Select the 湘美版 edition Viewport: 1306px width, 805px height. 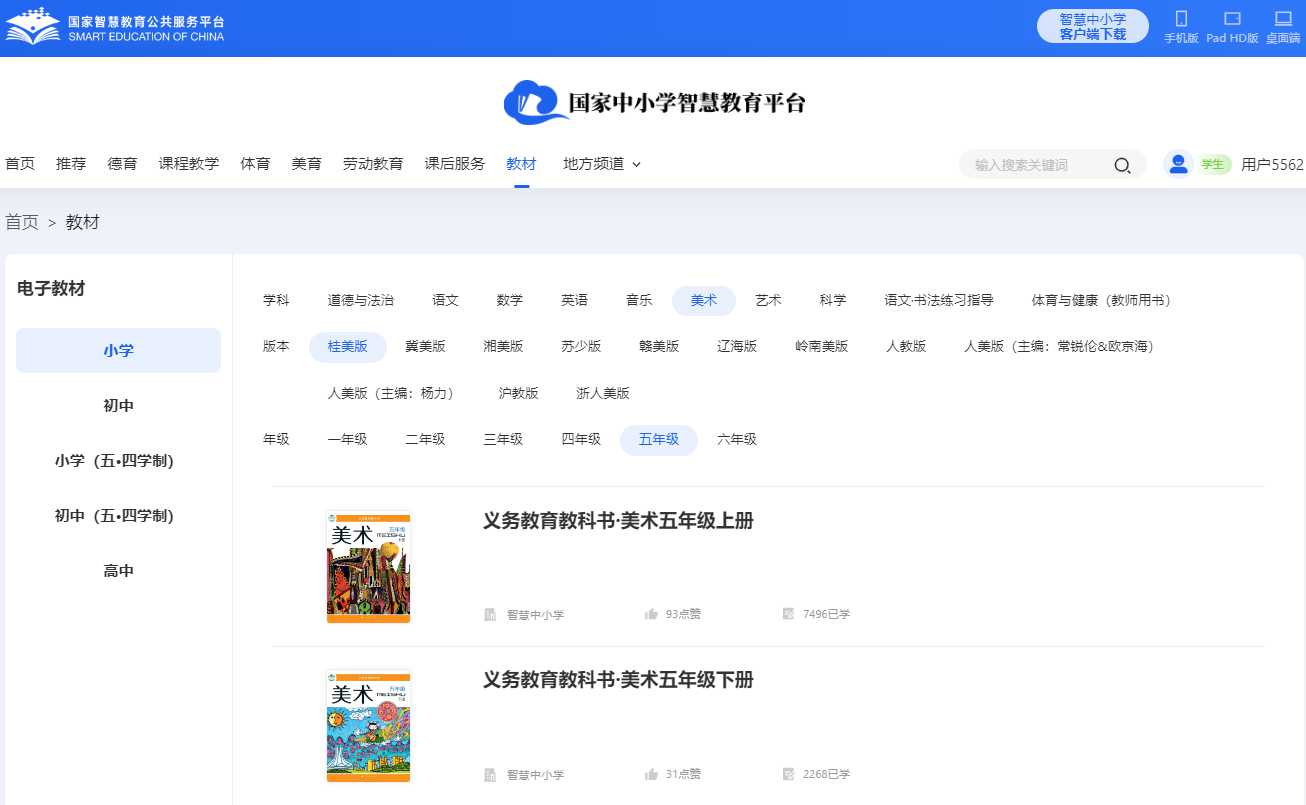click(504, 346)
